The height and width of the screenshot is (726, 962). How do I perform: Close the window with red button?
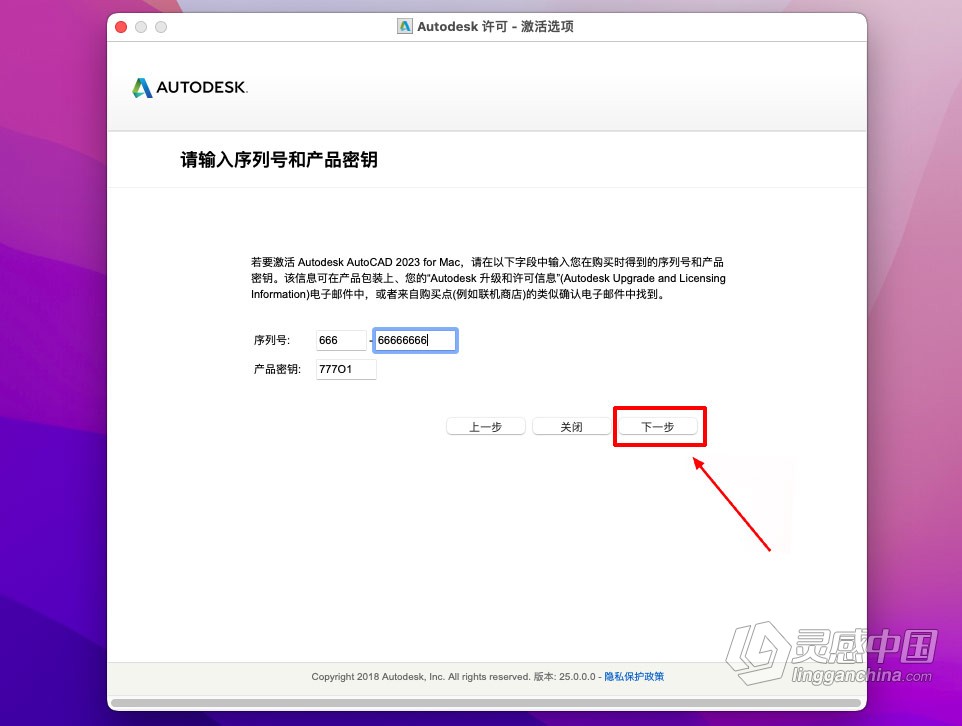(x=121, y=27)
